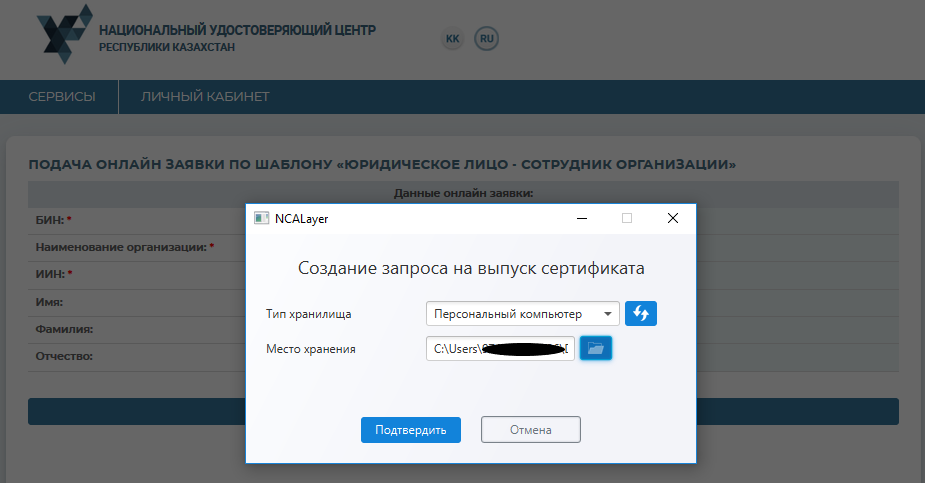This screenshot has width=925, height=483.
Task: Expand the Тип хранилища dropdown
Action: (522, 314)
